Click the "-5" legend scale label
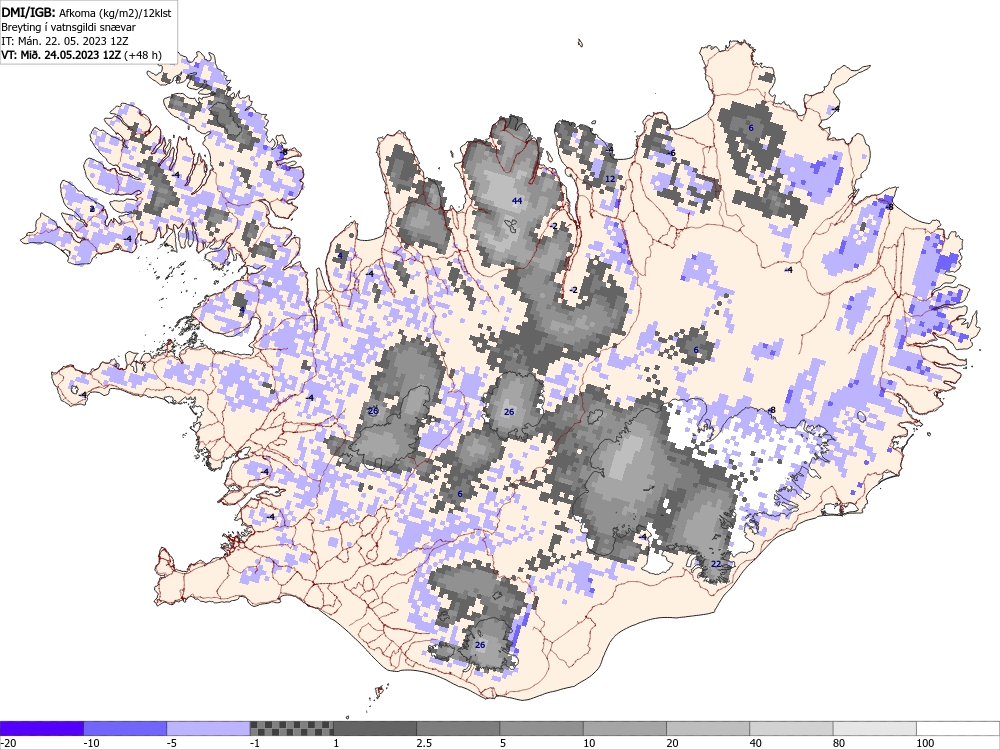Screen dimensions: 1000x750 tap(172, 744)
